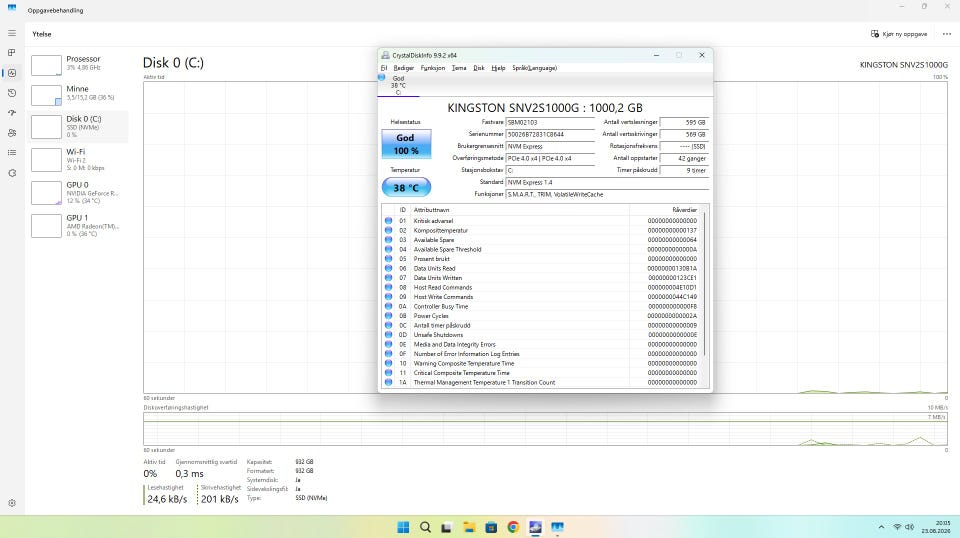Switch to CrystalDiskInfo via taskbar icon
Screen dimensions: 960x538
535,527
